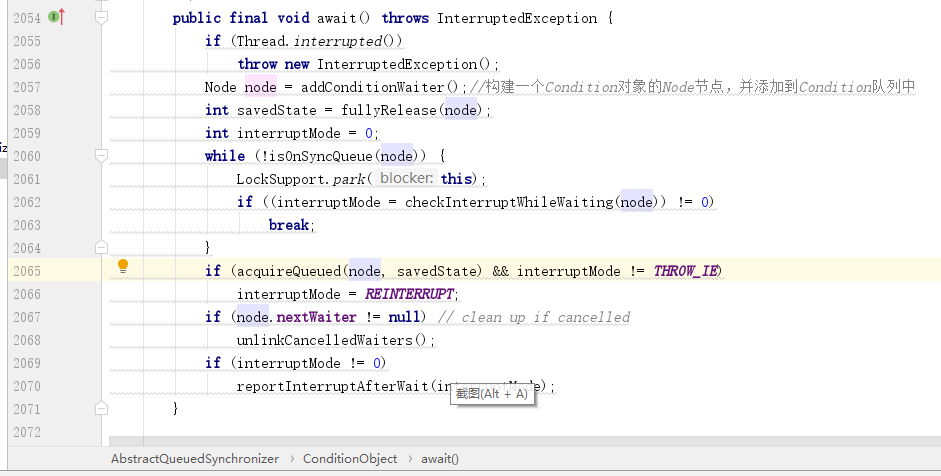Click the horizontal scrollbar below the code

[525, 441]
